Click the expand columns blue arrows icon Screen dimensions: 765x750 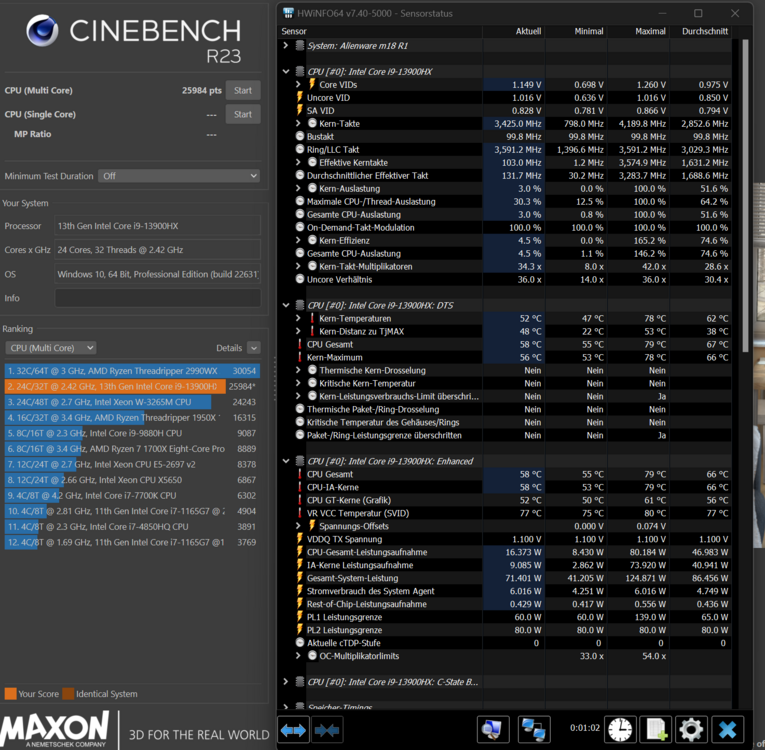pyautogui.click(x=293, y=730)
